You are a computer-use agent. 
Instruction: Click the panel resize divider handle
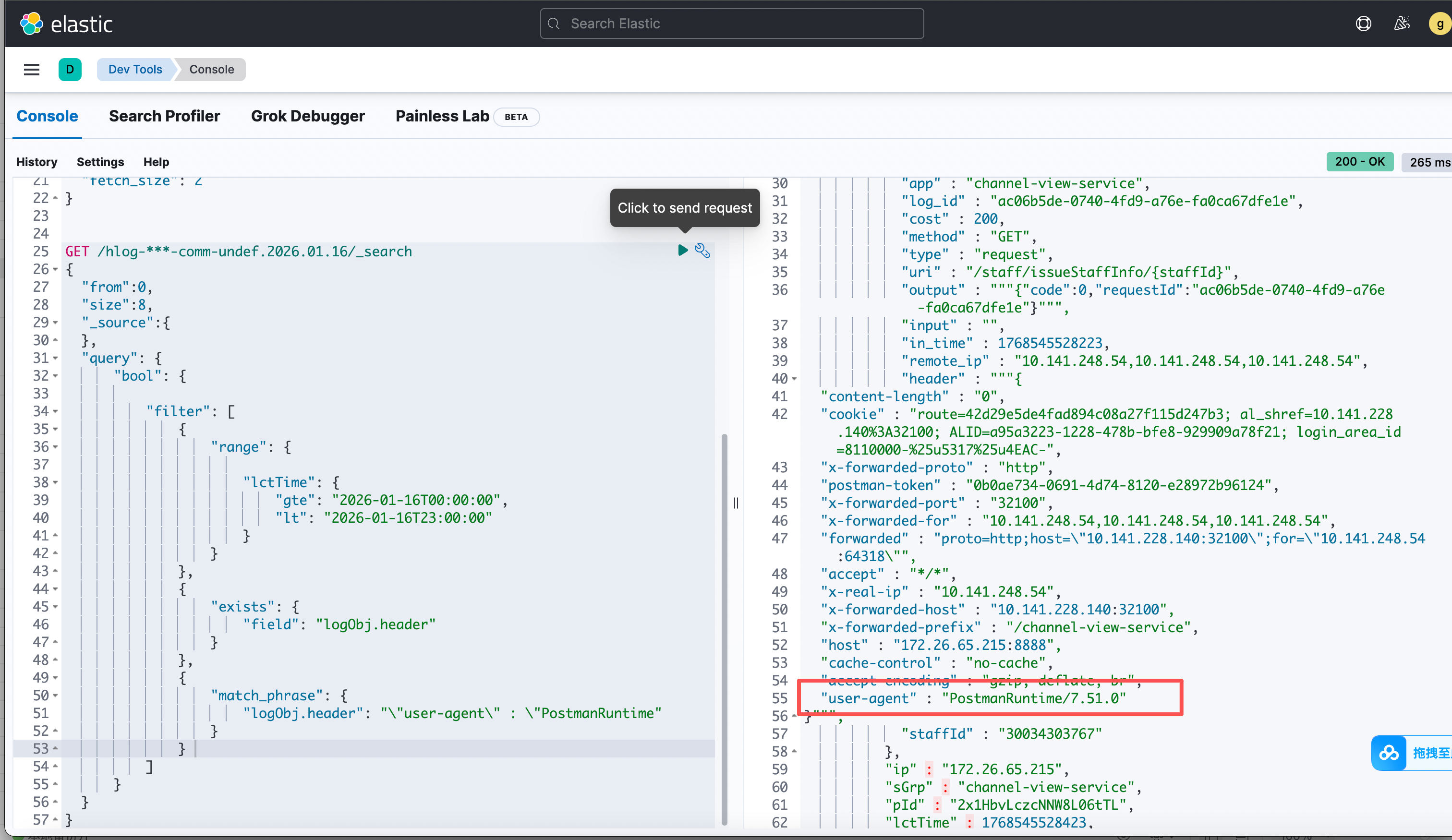tap(736, 503)
